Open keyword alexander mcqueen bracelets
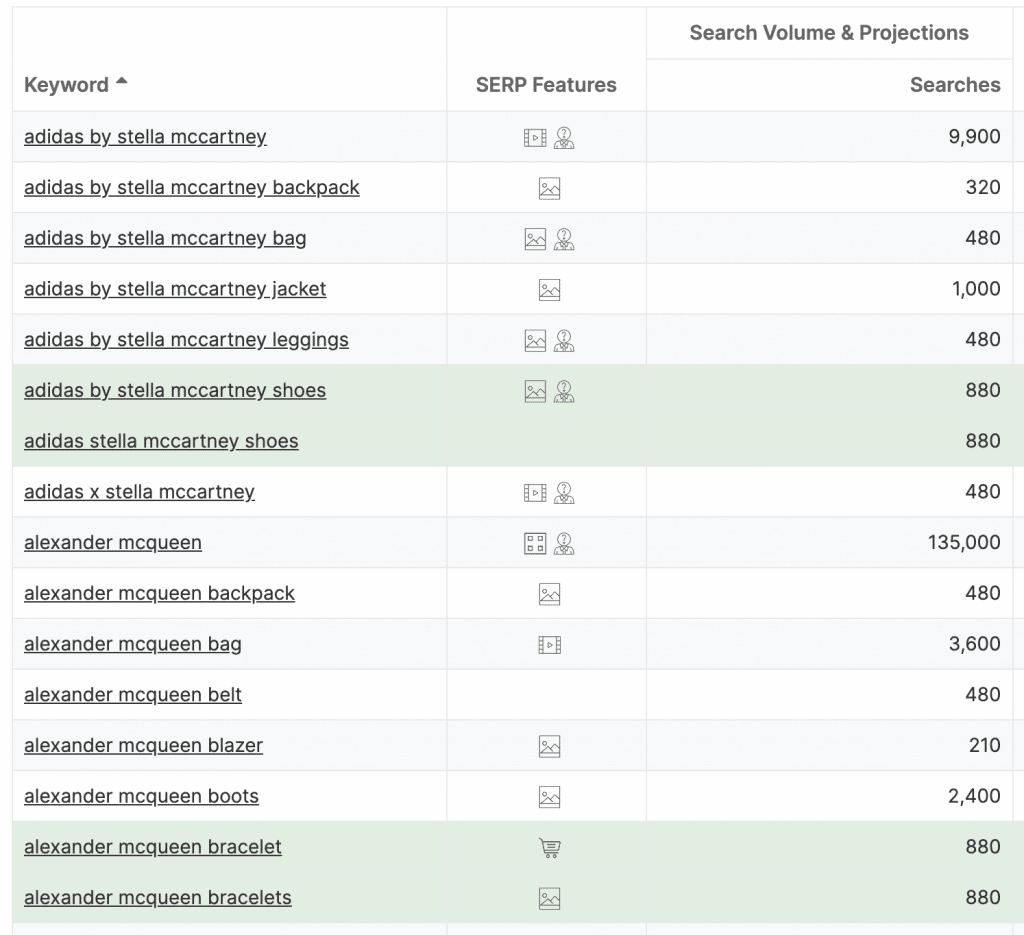The image size is (1024, 935). [x=157, y=897]
